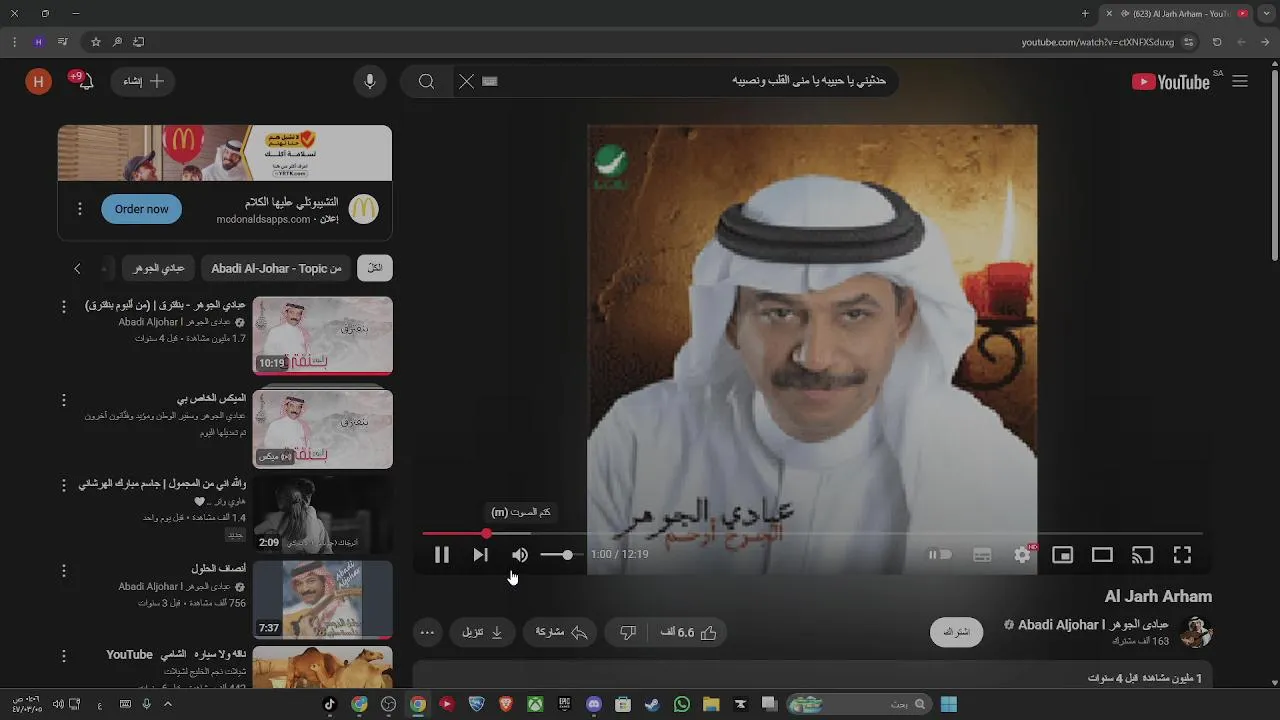This screenshot has height=720, width=1280.
Task: Open options for والله اني من المجمول video
Action: [64, 485]
